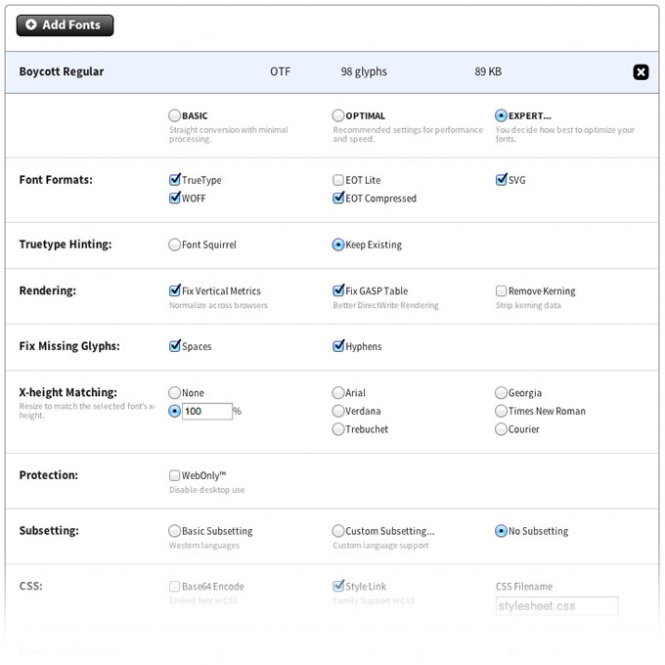Choose Custom Subsetting option
The height and width of the screenshot is (665, 665).
tap(338, 531)
